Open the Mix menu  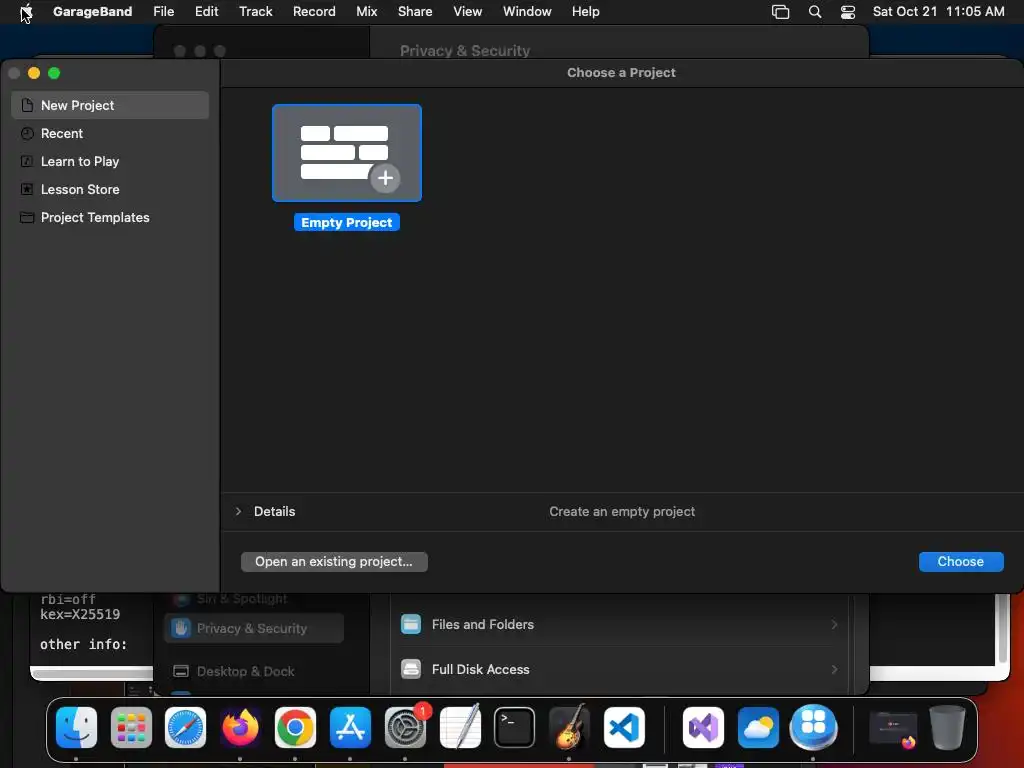click(x=366, y=11)
